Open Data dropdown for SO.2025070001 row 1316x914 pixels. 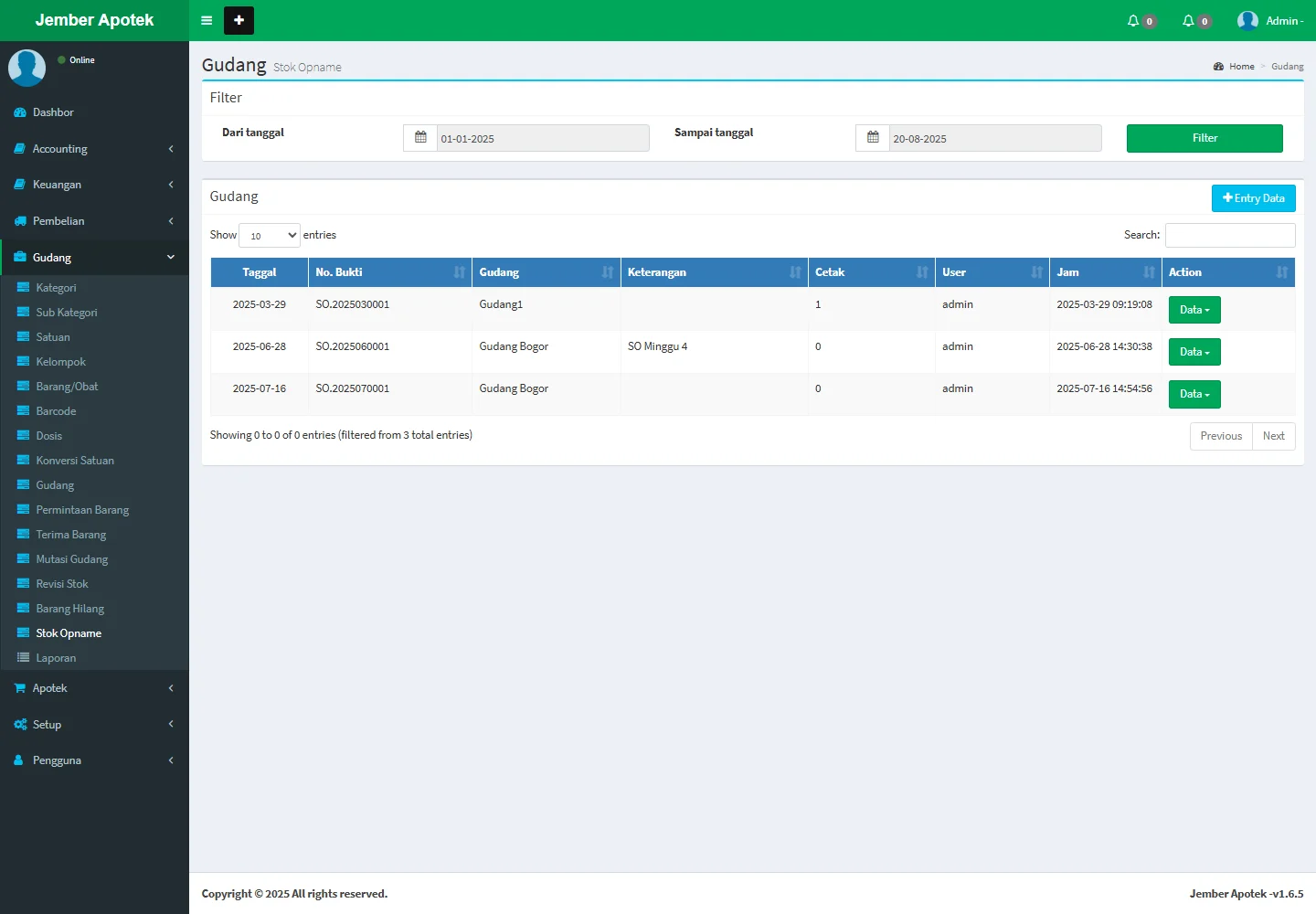click(x=1194, y=394)
